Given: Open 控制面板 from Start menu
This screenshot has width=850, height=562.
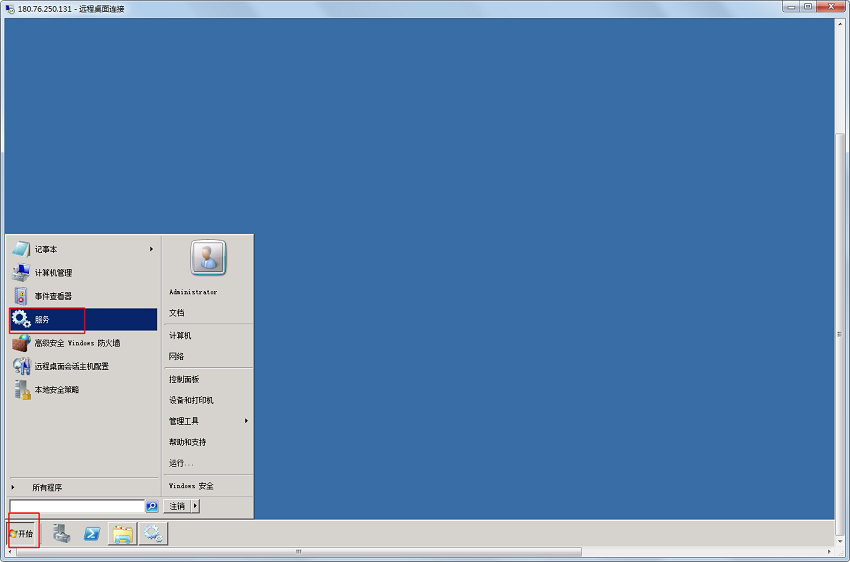Looking at the screenshot, I should tap(184, 379).
